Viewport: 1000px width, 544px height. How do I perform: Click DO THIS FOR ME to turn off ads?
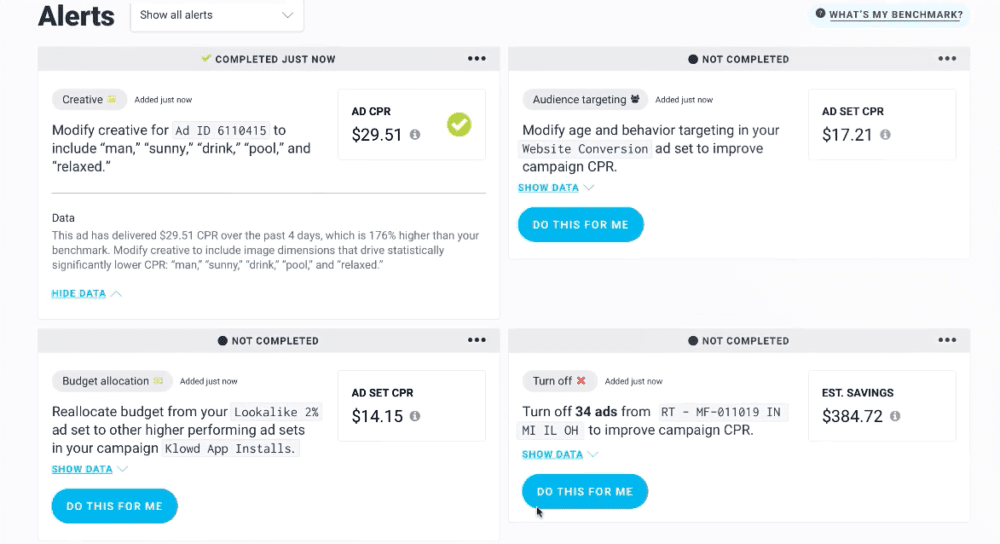584,491
